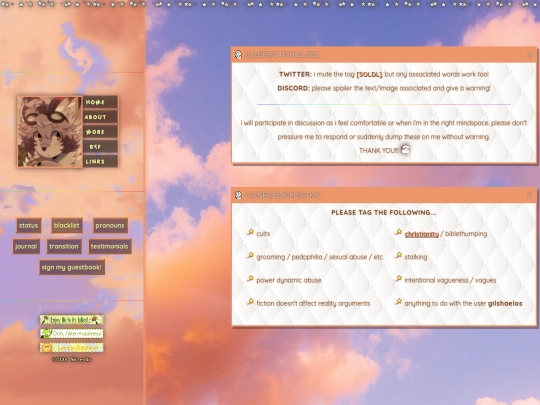Click the C:/USER/CATCHALL.DOC title text
The width and height of the screenshot is (540, 405).
pos(283,55)
